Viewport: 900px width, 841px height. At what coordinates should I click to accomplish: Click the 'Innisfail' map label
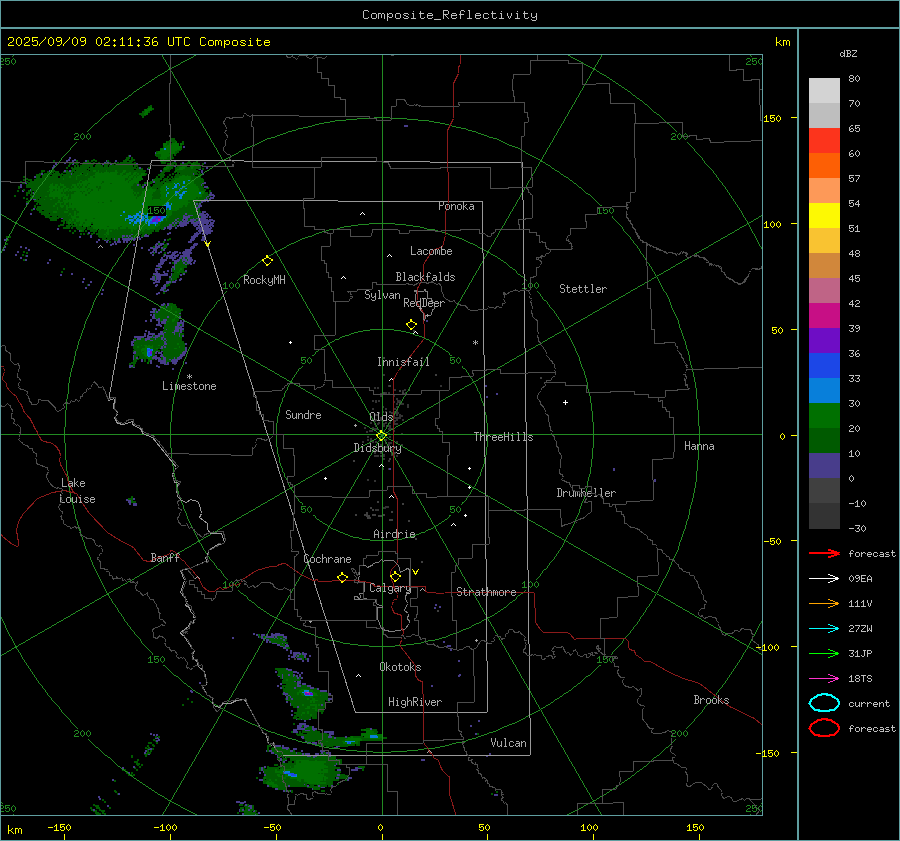click(403, 362)
